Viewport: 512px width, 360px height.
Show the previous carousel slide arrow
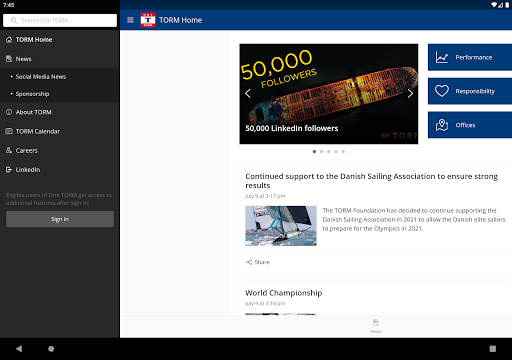(x=248, y=94)
